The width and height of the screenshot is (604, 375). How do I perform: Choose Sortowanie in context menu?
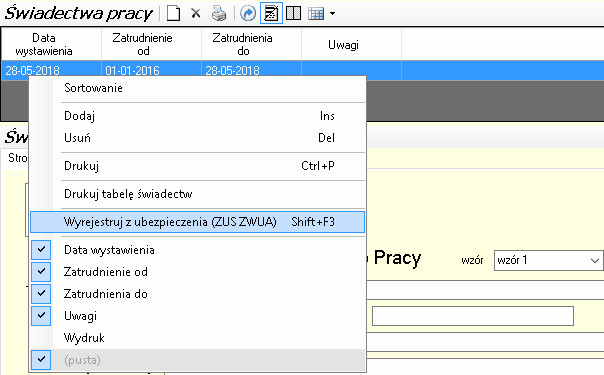pyautogui.click(x=197, y=88)
